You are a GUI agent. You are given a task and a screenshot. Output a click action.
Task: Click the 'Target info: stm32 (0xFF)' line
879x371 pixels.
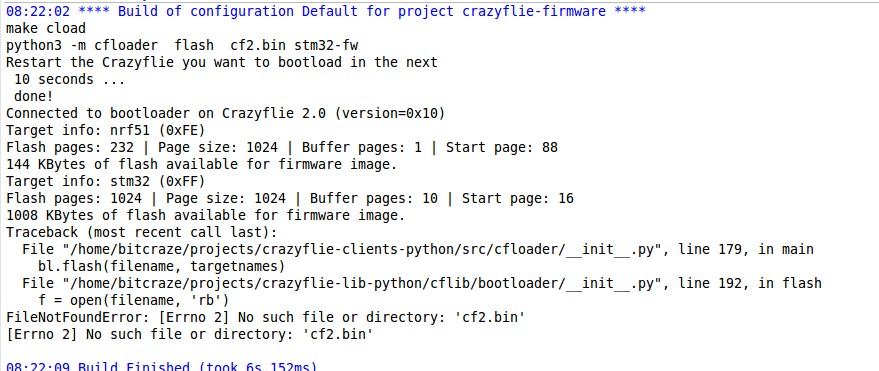(x=106, y=182)
